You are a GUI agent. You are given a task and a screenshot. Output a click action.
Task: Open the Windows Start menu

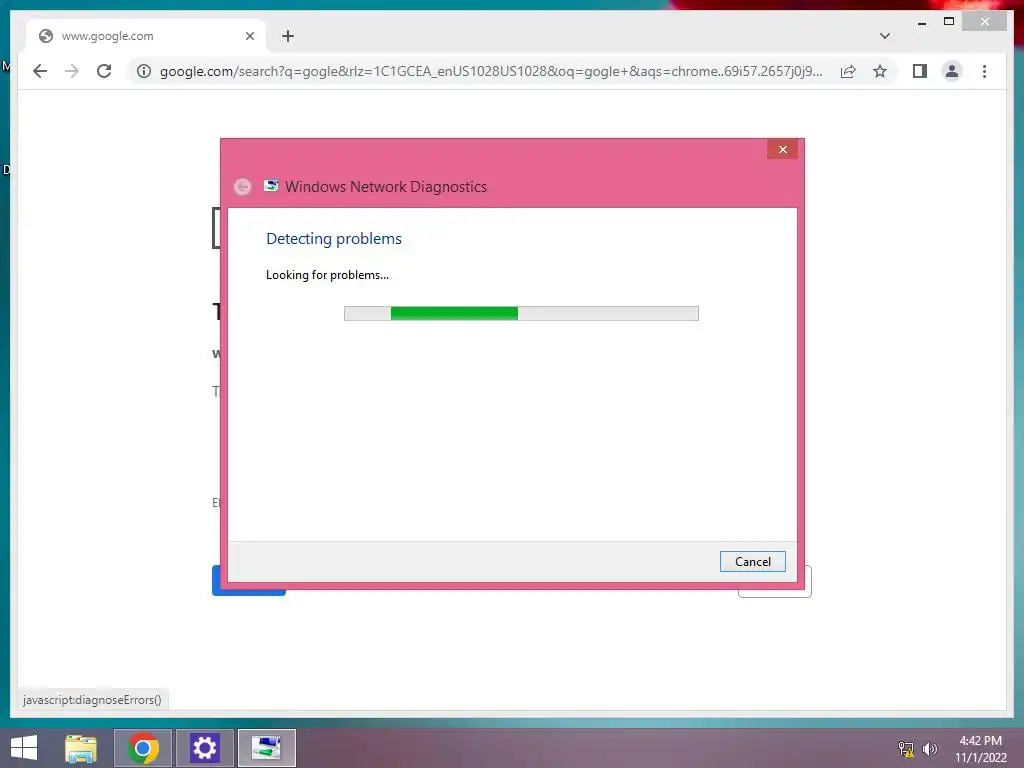point(24,748)
